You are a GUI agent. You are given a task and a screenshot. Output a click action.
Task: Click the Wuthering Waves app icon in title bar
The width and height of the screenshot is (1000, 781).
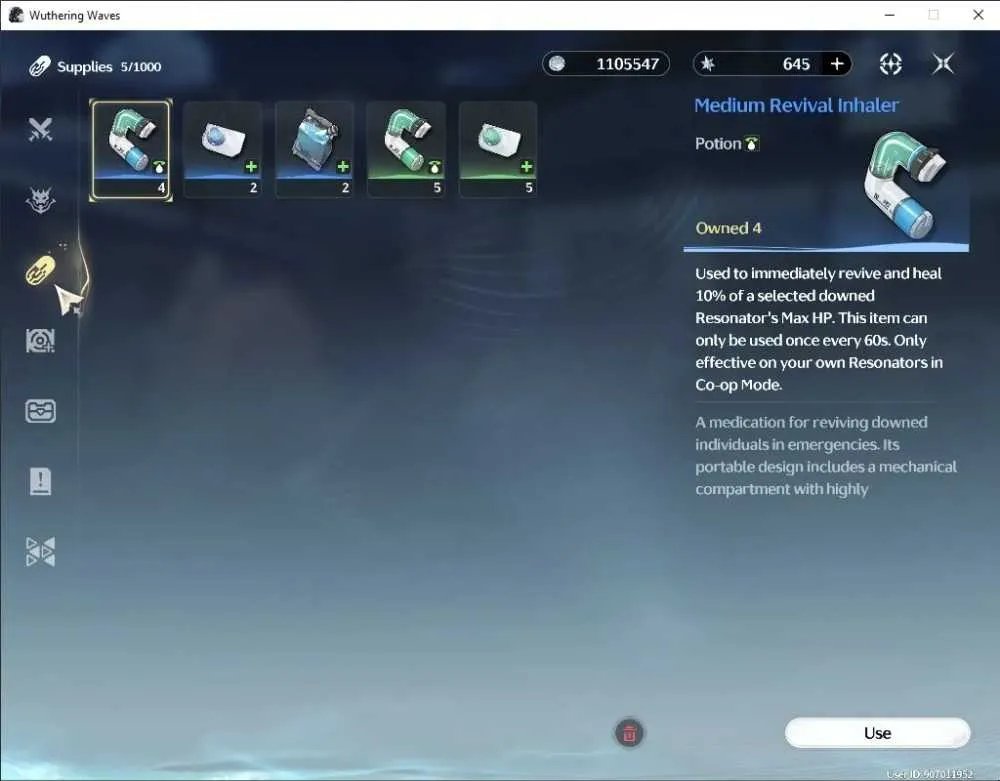[x=16, y=15]
